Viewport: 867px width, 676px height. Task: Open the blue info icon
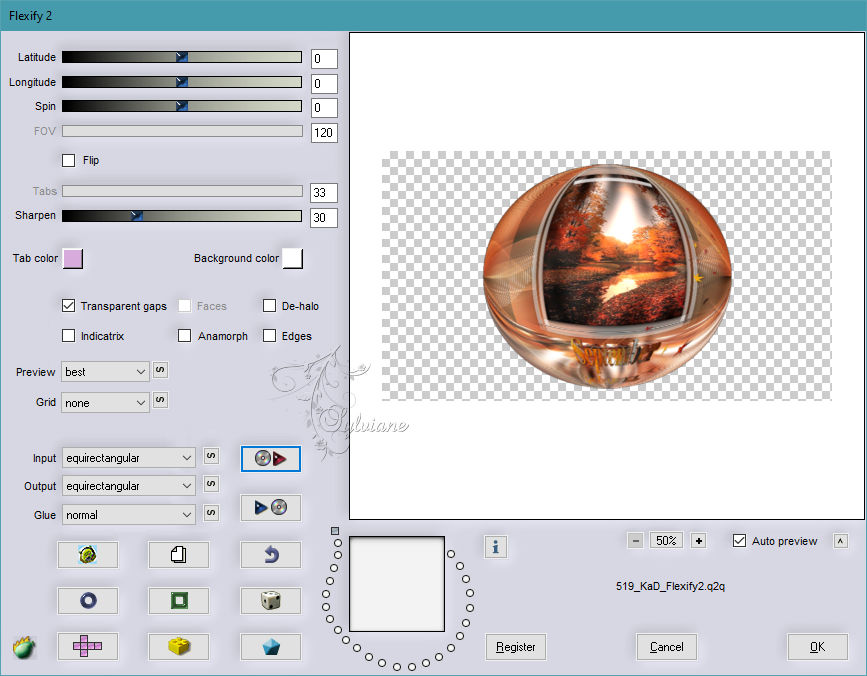click(x=495, y=547)
